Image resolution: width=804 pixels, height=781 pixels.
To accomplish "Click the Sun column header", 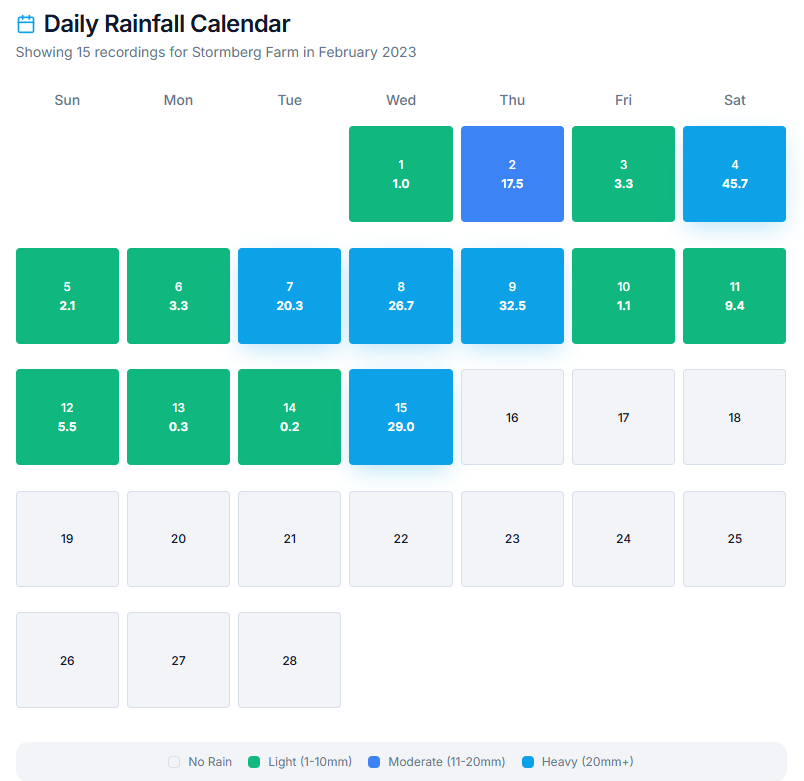I will (67, 100).
